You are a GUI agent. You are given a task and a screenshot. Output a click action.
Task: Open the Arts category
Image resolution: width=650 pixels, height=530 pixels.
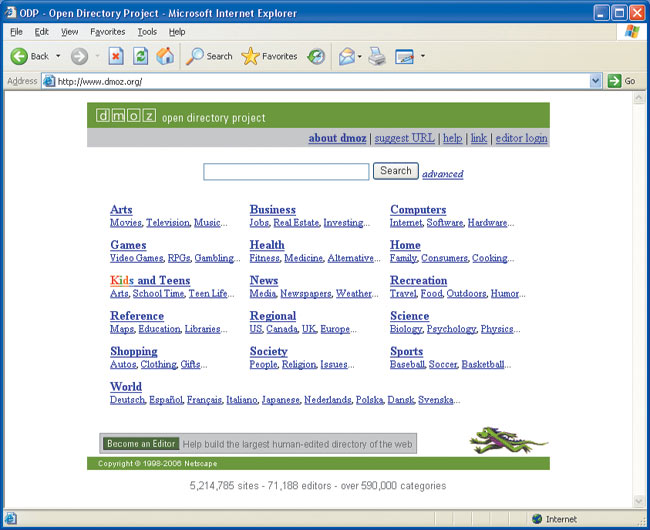pos(121,210)
